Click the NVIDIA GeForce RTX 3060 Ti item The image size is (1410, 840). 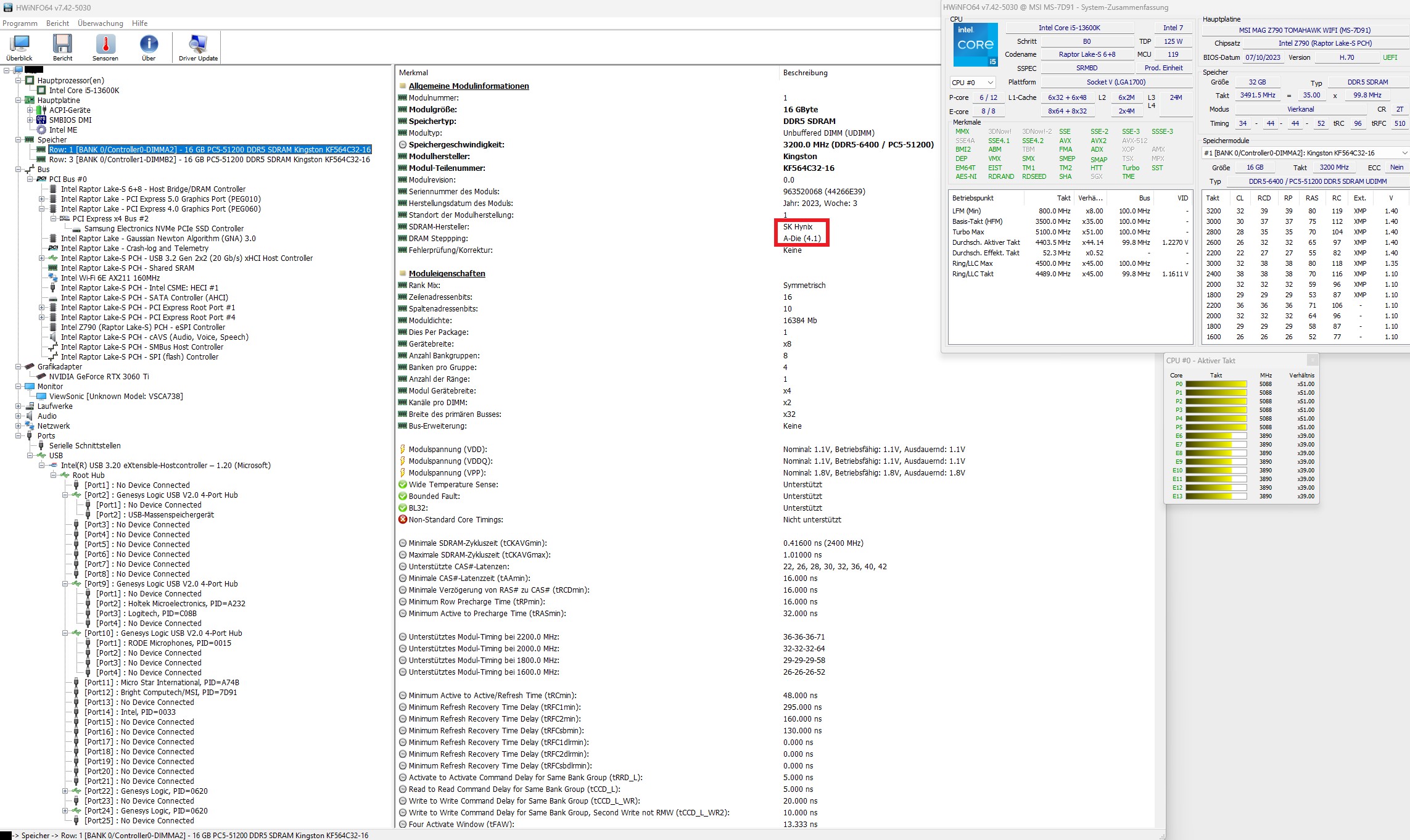[x=99, y=376]
